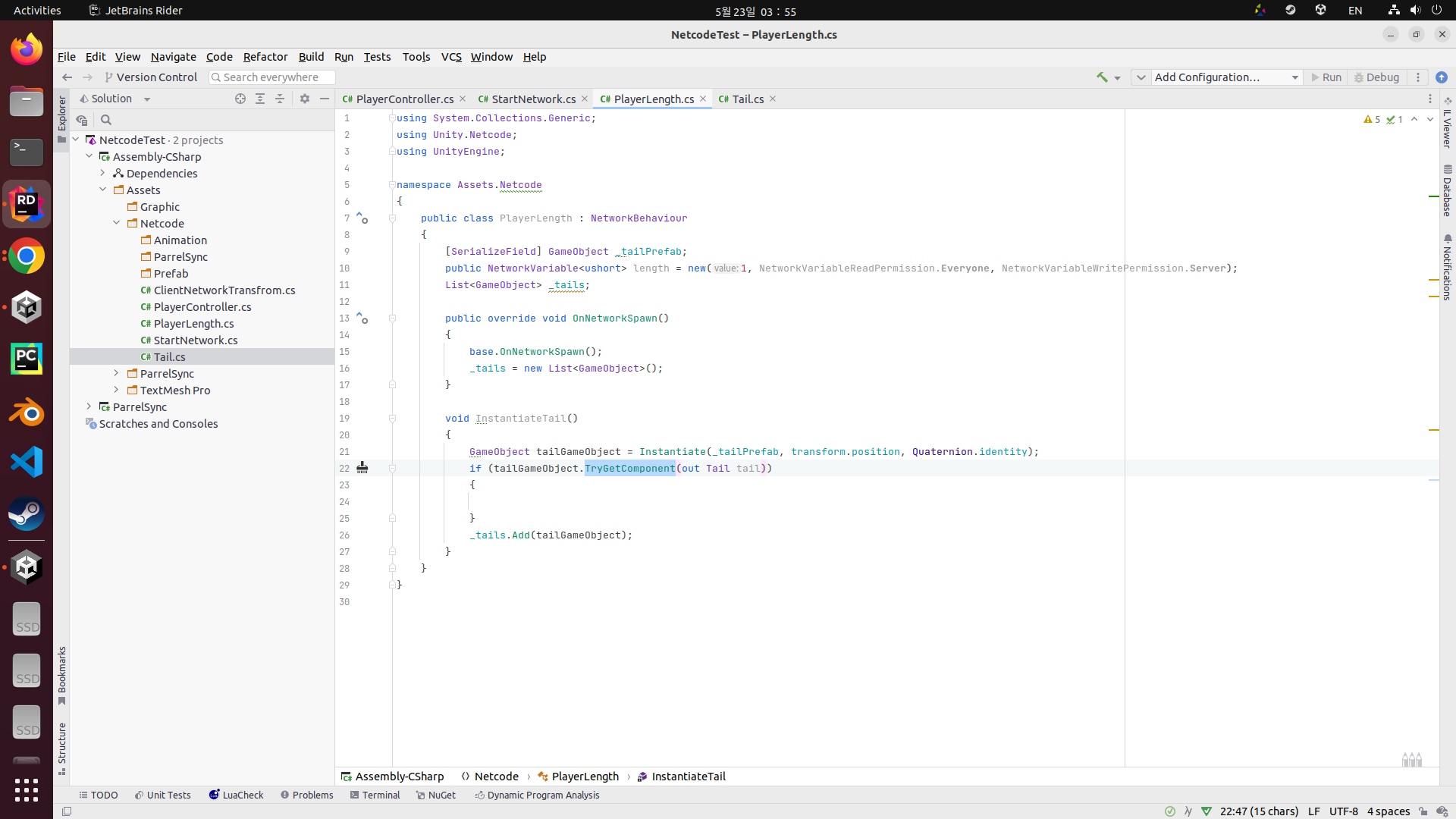Collapse the Assets folder
Viewport: 1456px width, 819px height.
click(x=103, y=190)
